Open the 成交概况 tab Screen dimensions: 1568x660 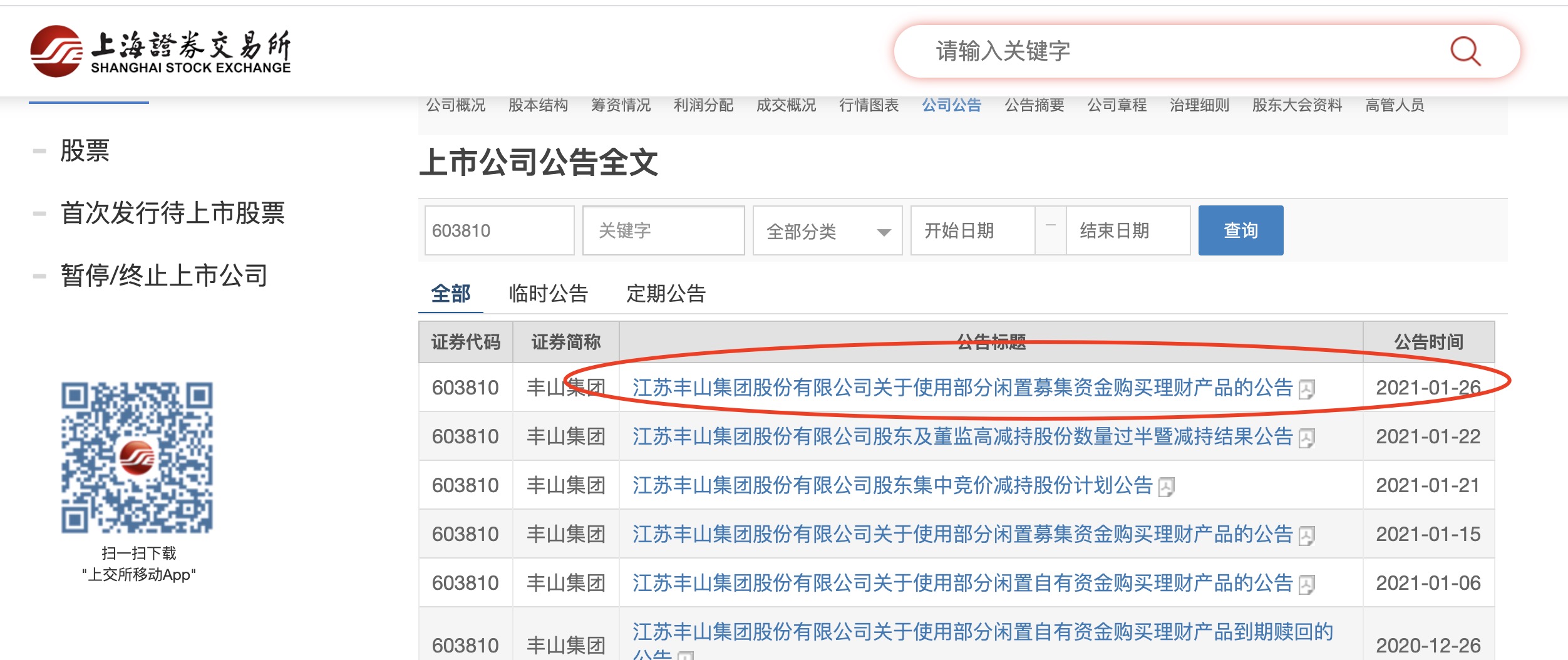(x=787, y=105)
